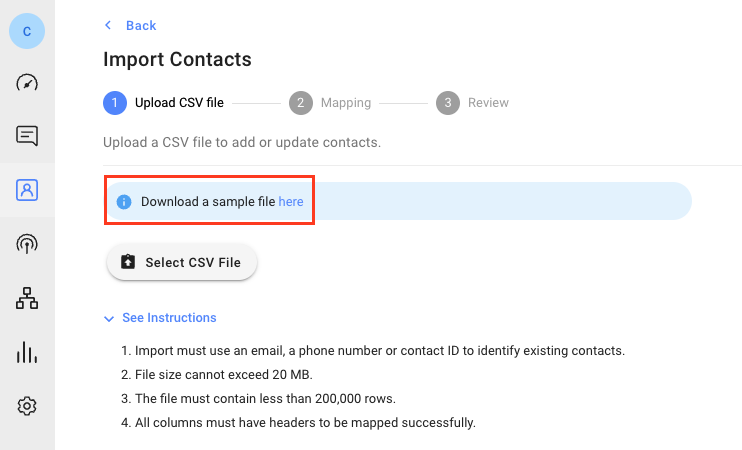
Task: Click the info icon in sample file banner
Action: [124, 202]
